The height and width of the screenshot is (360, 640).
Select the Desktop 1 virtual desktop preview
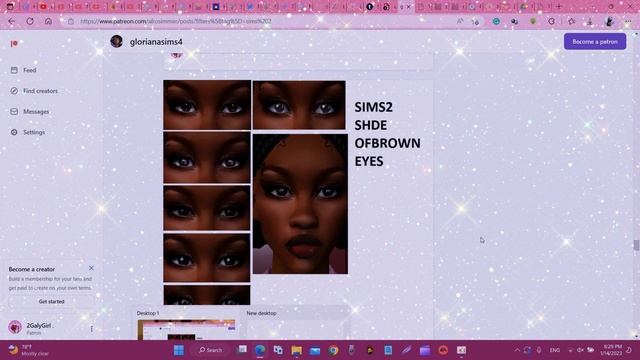coord(186,329)
